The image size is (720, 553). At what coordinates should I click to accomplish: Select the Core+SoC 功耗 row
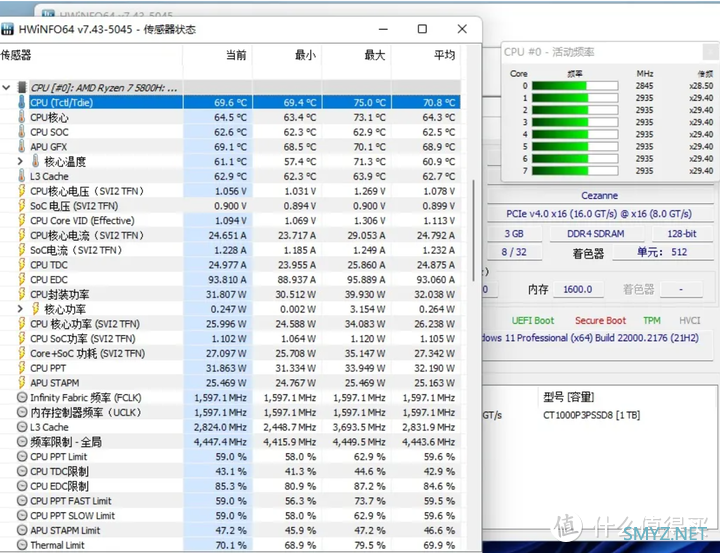230,353
